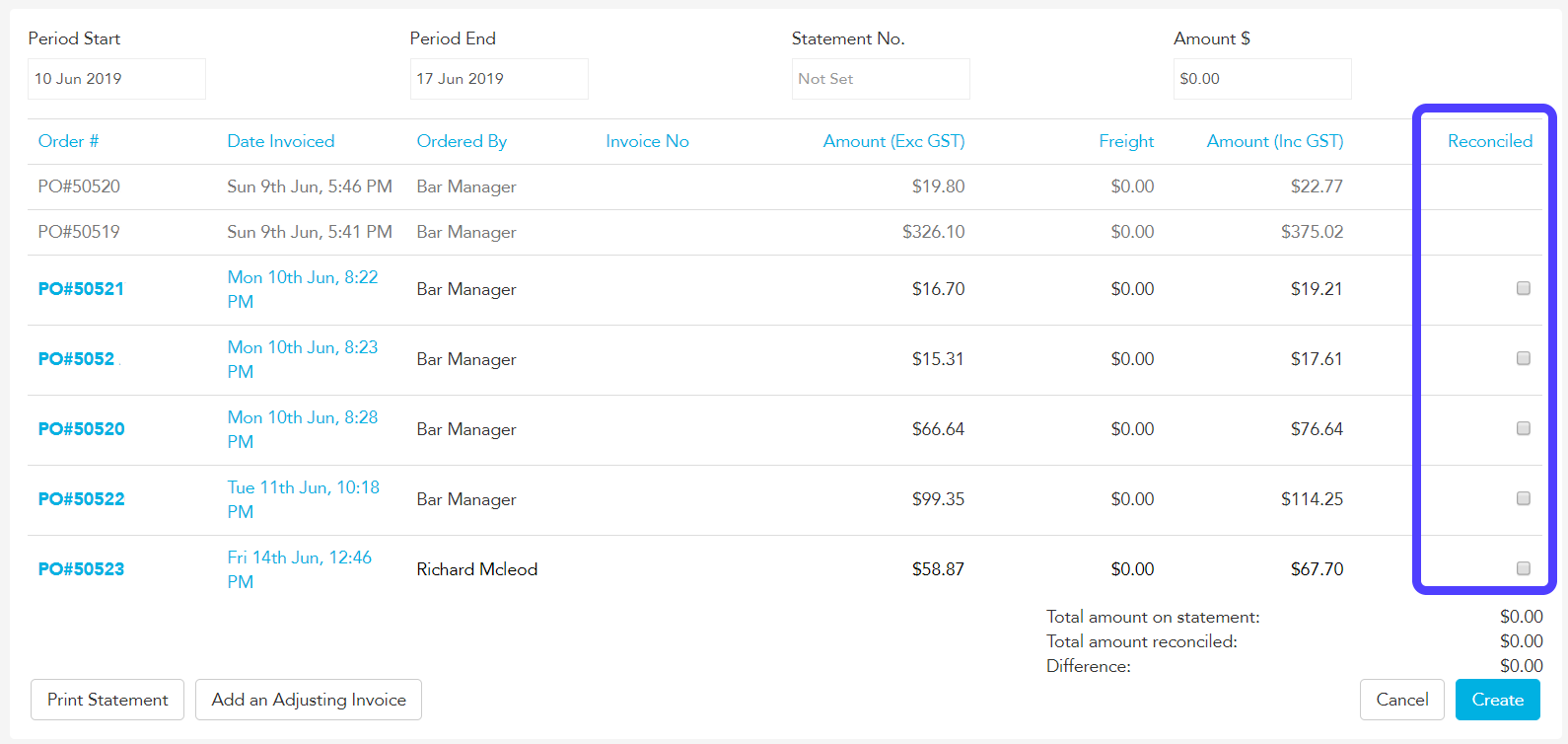Click inc-GST amount $22.77
This screenshot has height=744, width=1568.
pyautogui.click(x=1317, y=186)
